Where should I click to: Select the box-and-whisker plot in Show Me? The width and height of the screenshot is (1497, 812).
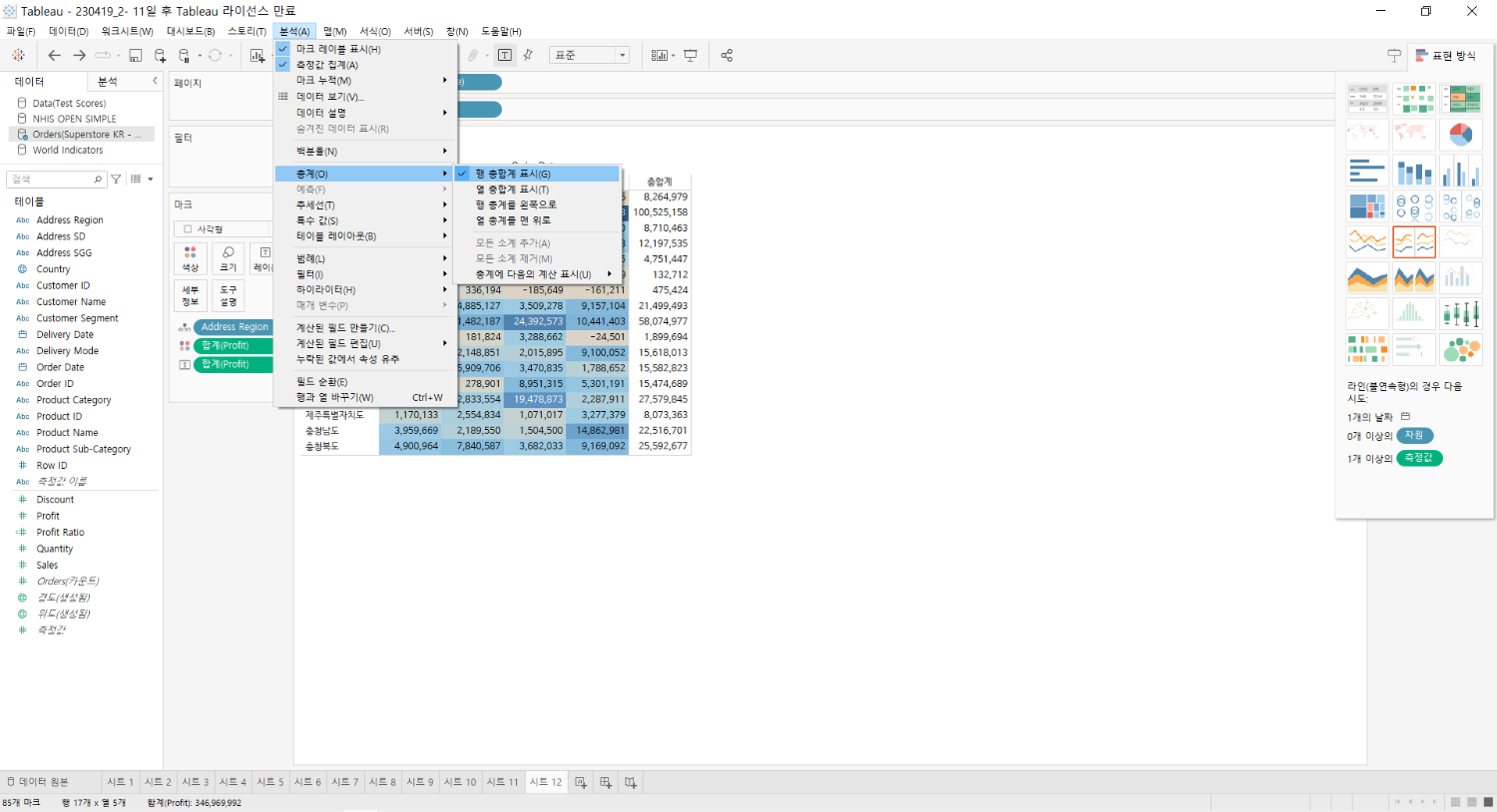1461,314
